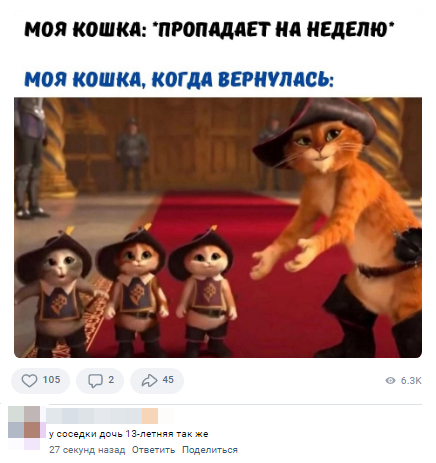This screenshot has height=463, width=436.
Task: Share the comment via Поделиться
Action: [210, 450]
